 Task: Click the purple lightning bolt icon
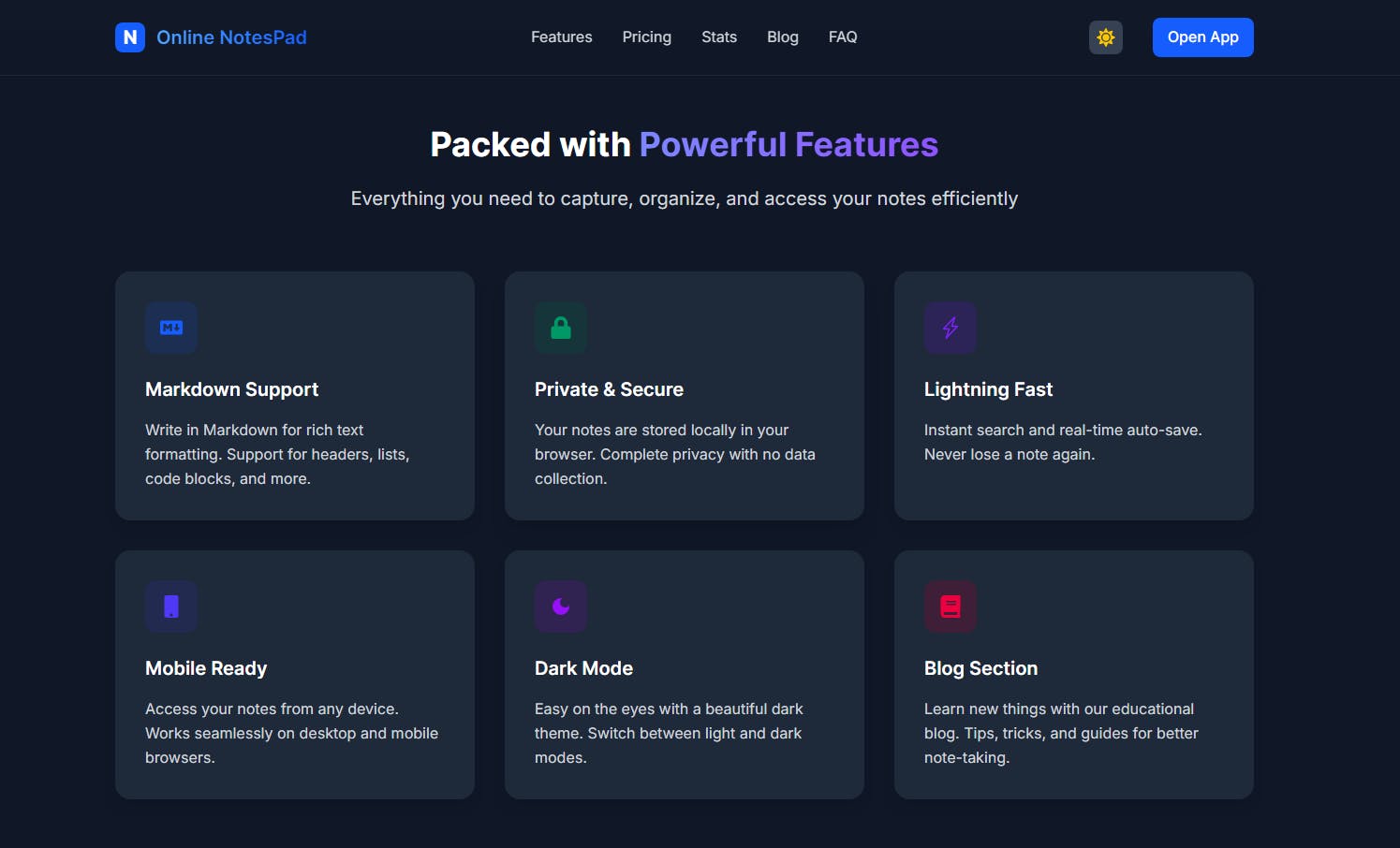pyautogui.click(x=951, y=328)
